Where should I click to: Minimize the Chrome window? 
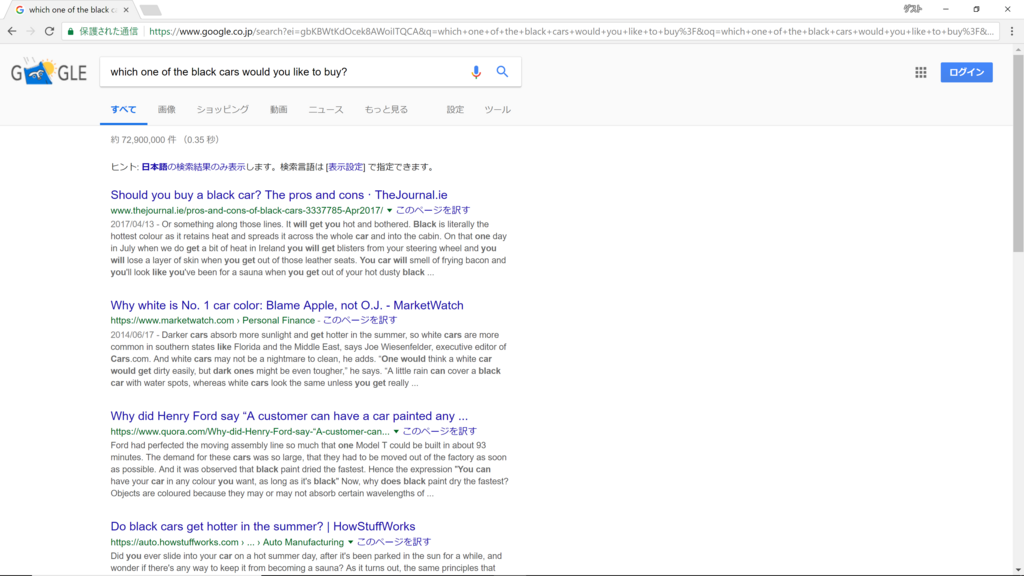pos(946,9)
